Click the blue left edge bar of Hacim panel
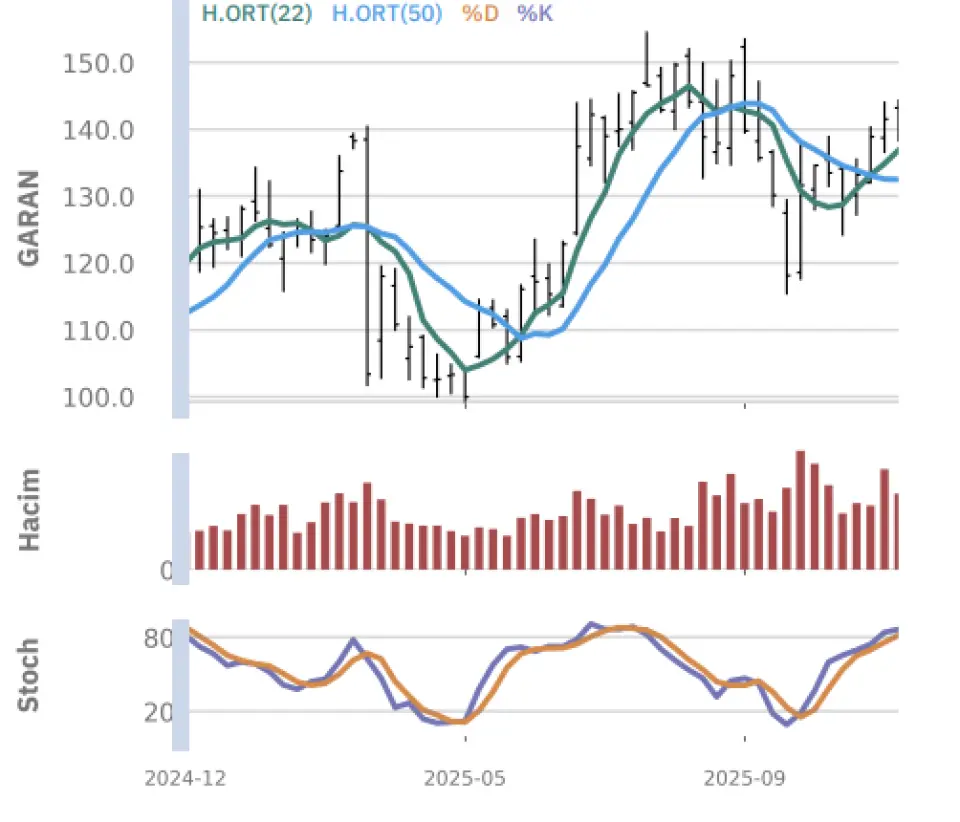This screenshot has width=960, height=822. click(x=181, y=511)
